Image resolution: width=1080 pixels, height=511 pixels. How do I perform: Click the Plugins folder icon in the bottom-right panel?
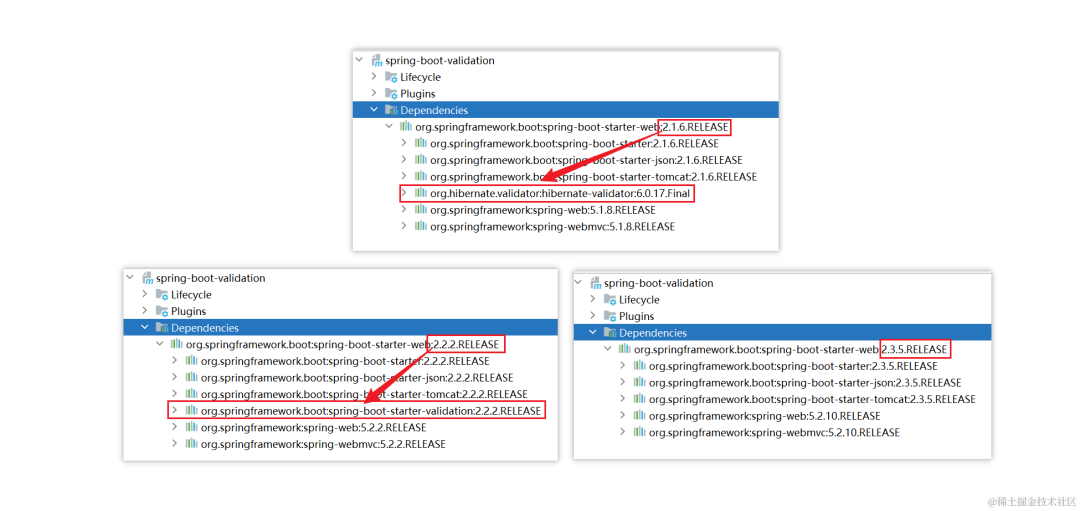tap(610, 316)
